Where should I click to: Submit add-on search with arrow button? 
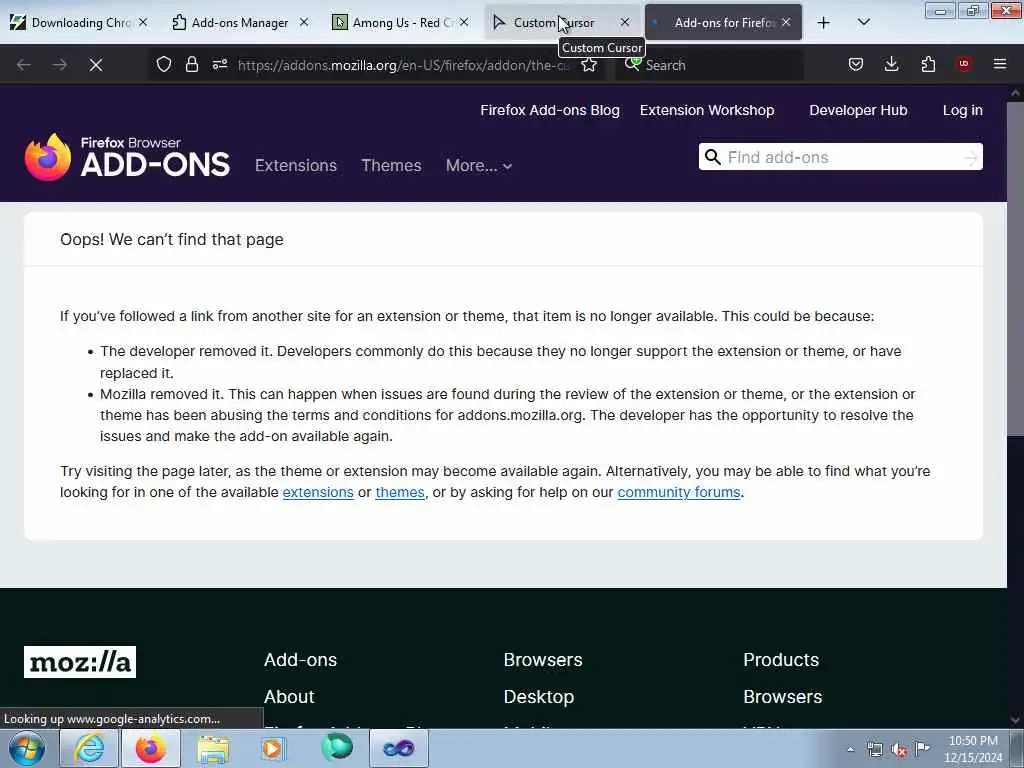[x=971, y=157]
